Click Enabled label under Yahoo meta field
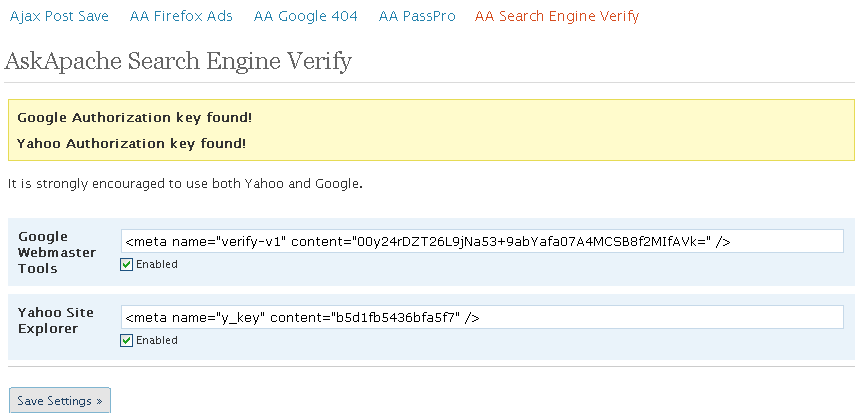859x417 pixels. click(x=157, y=340)
